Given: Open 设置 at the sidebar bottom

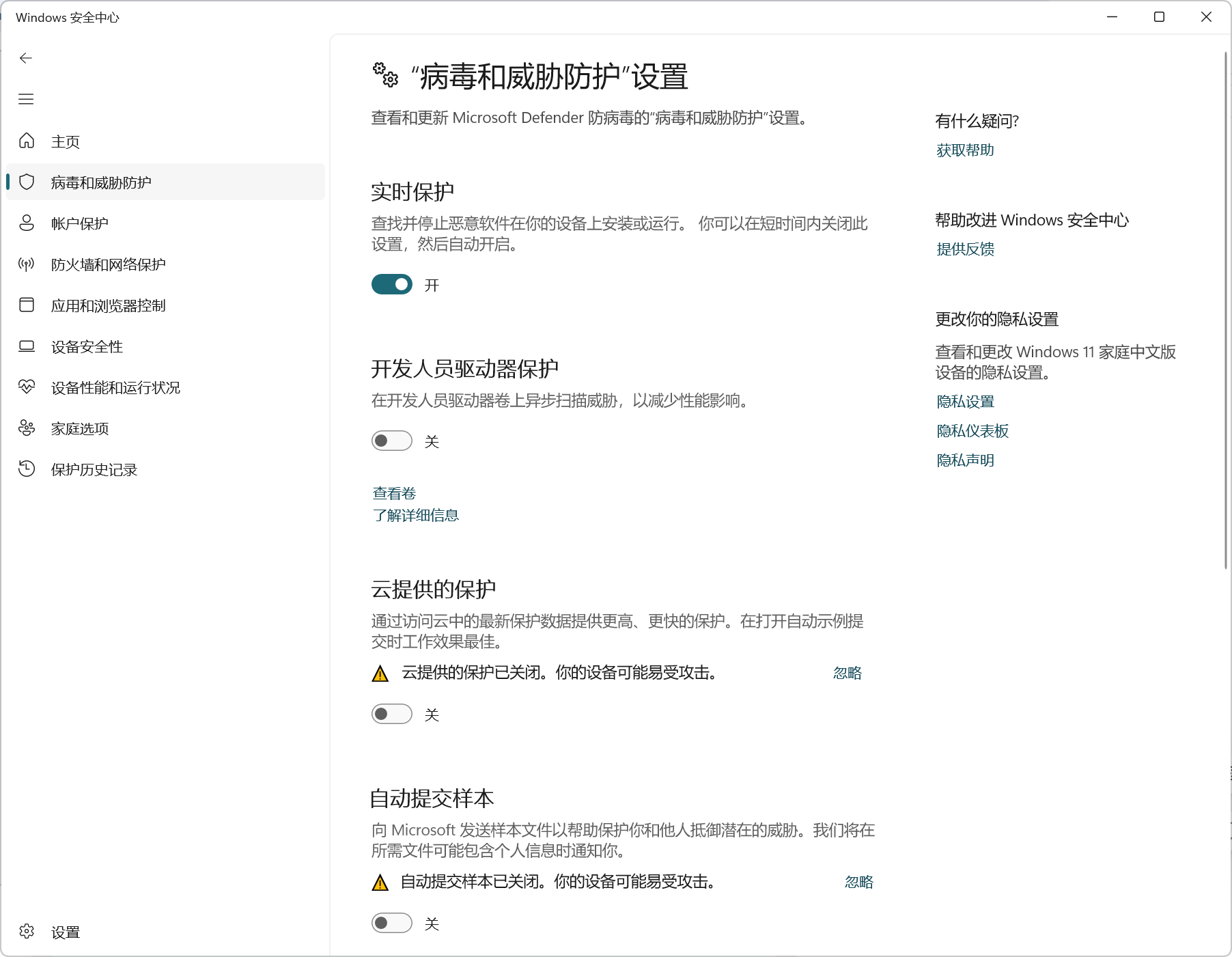Looking at the screenshot, I should 165,932.
